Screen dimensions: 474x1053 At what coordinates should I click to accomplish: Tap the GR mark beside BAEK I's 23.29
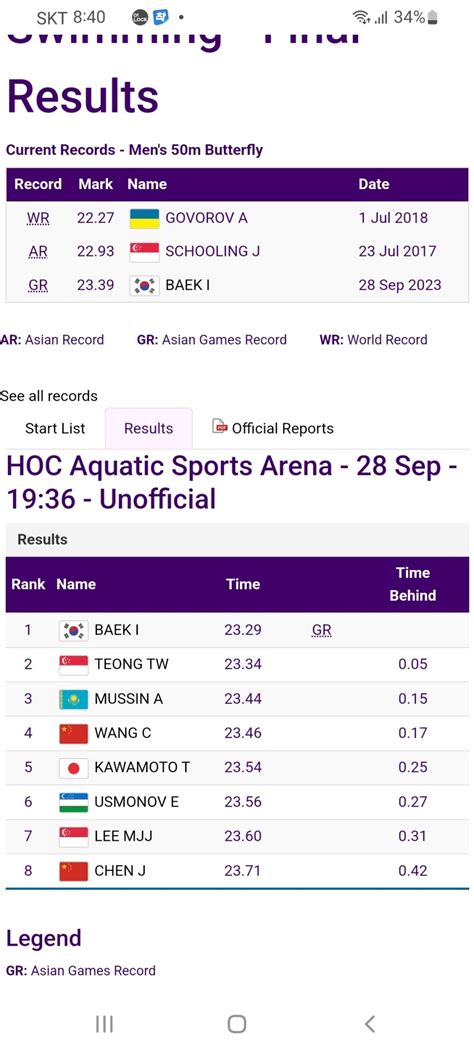point(322,631)
